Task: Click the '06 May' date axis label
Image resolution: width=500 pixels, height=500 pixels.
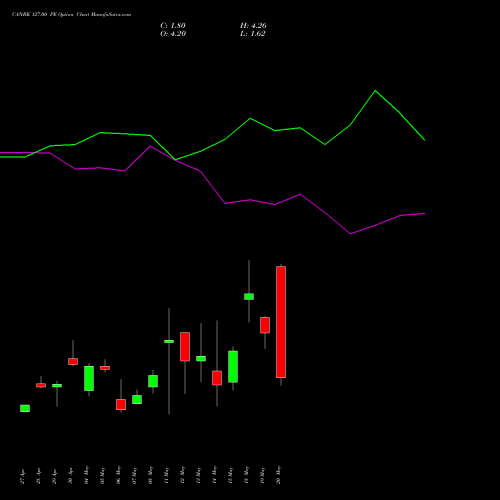Action: point(119,475)
